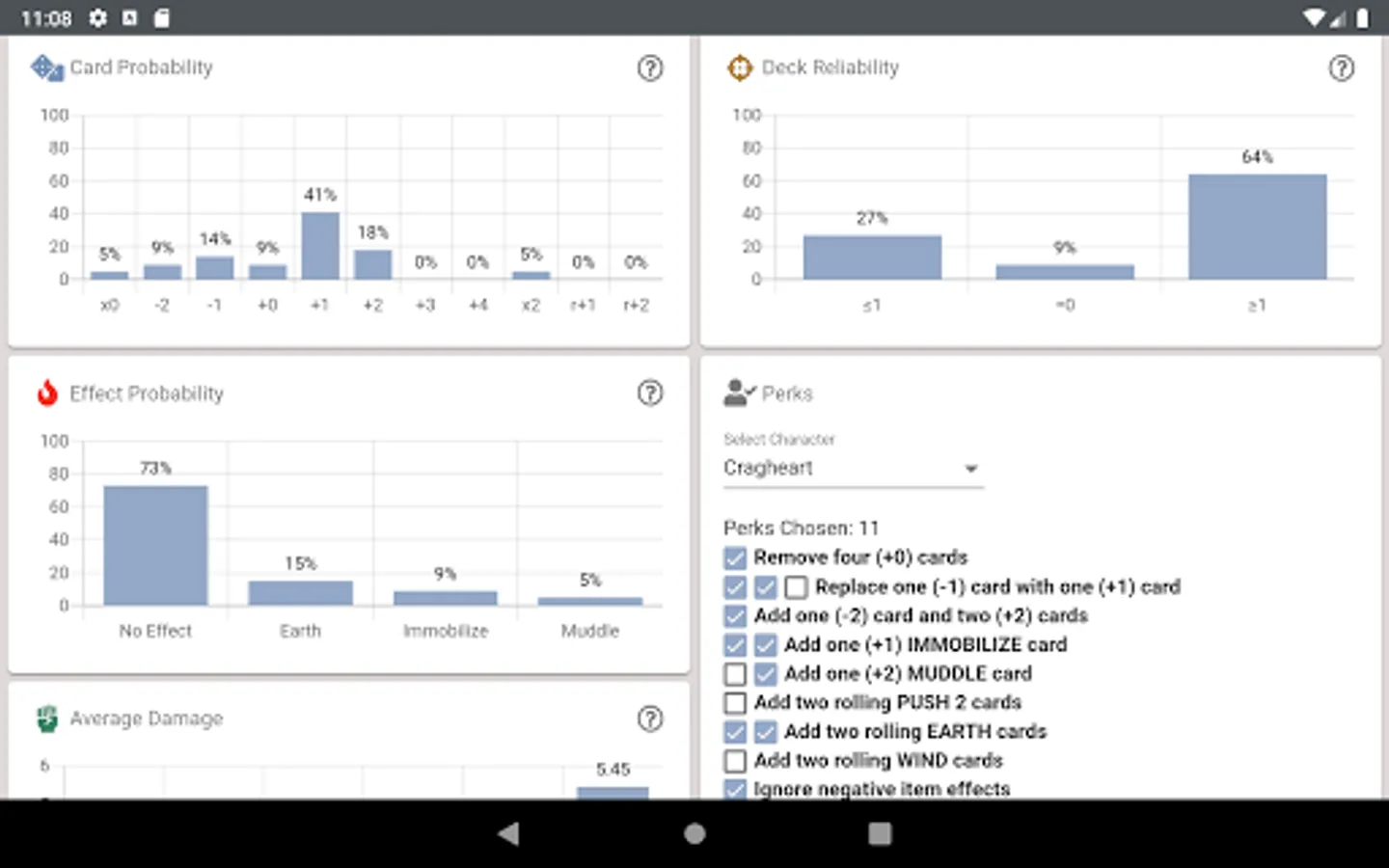Screen dimensions: 1389x868
Task: Click the 'Average Damage' title text
Action: coord(147,719)
